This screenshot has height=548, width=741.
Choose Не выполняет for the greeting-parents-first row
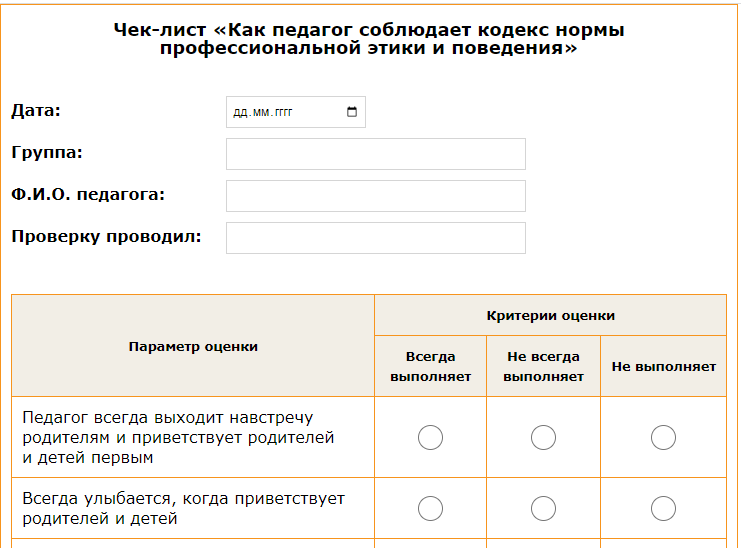coord(663,437)
